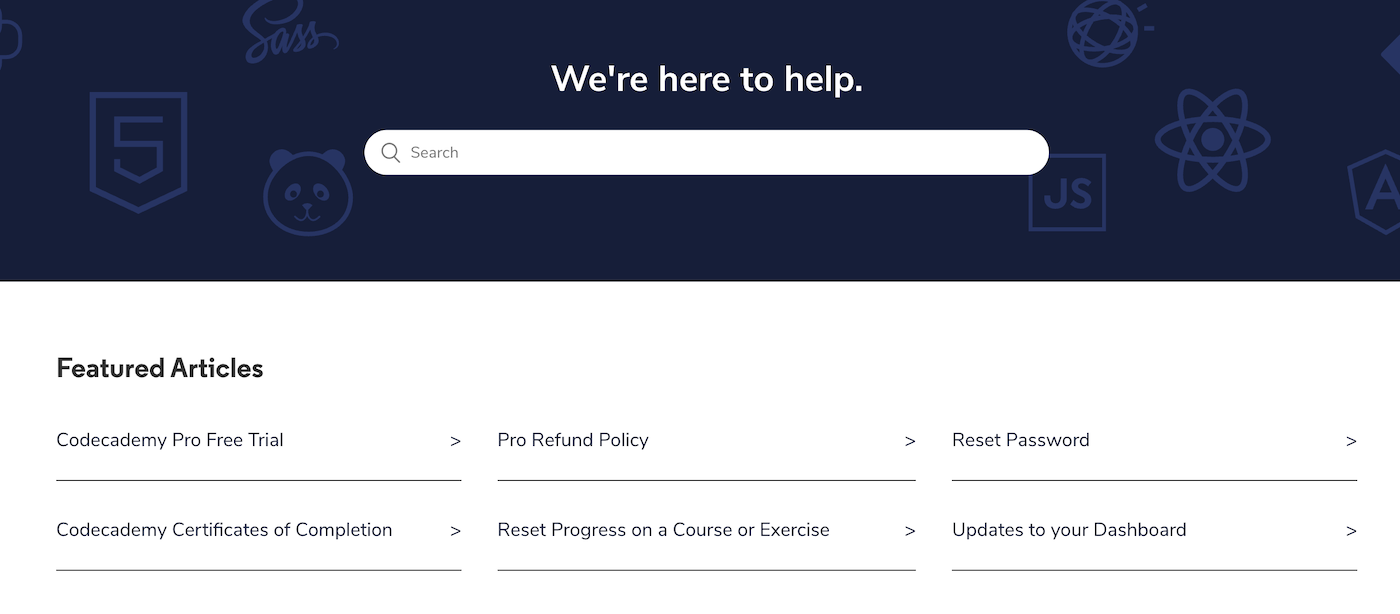Click chevron beside Certificates of Completion

pyautogui.click(x=455, y=531)
